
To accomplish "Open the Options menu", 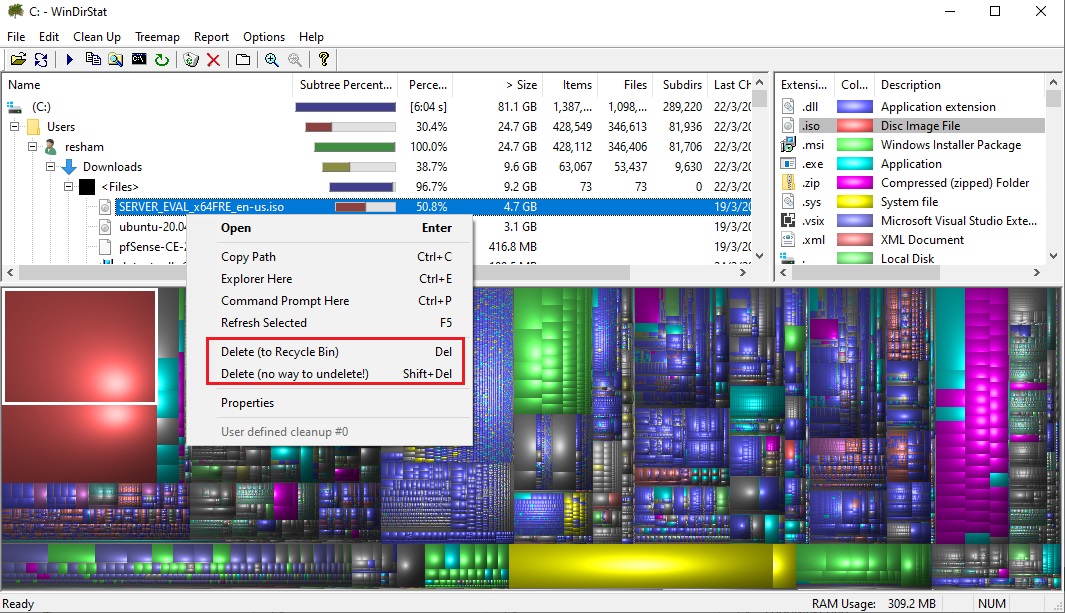I will point(264,37).
